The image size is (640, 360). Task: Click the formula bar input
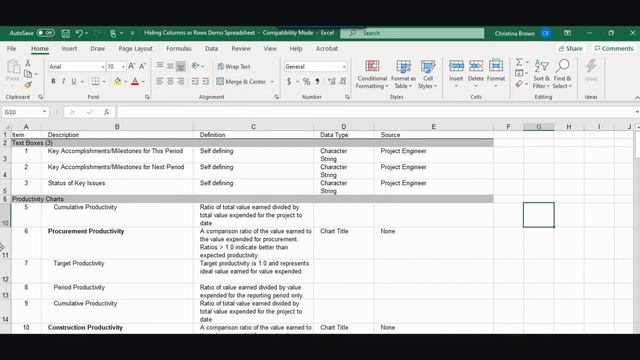[376, 112]
